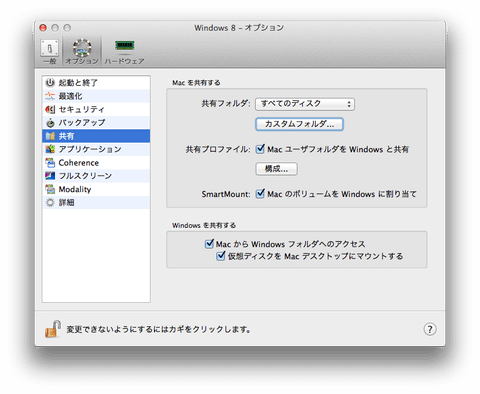The image size is (480, 394).
Task: Select Coherence in the sidebar list
Action: pos(96,163)
